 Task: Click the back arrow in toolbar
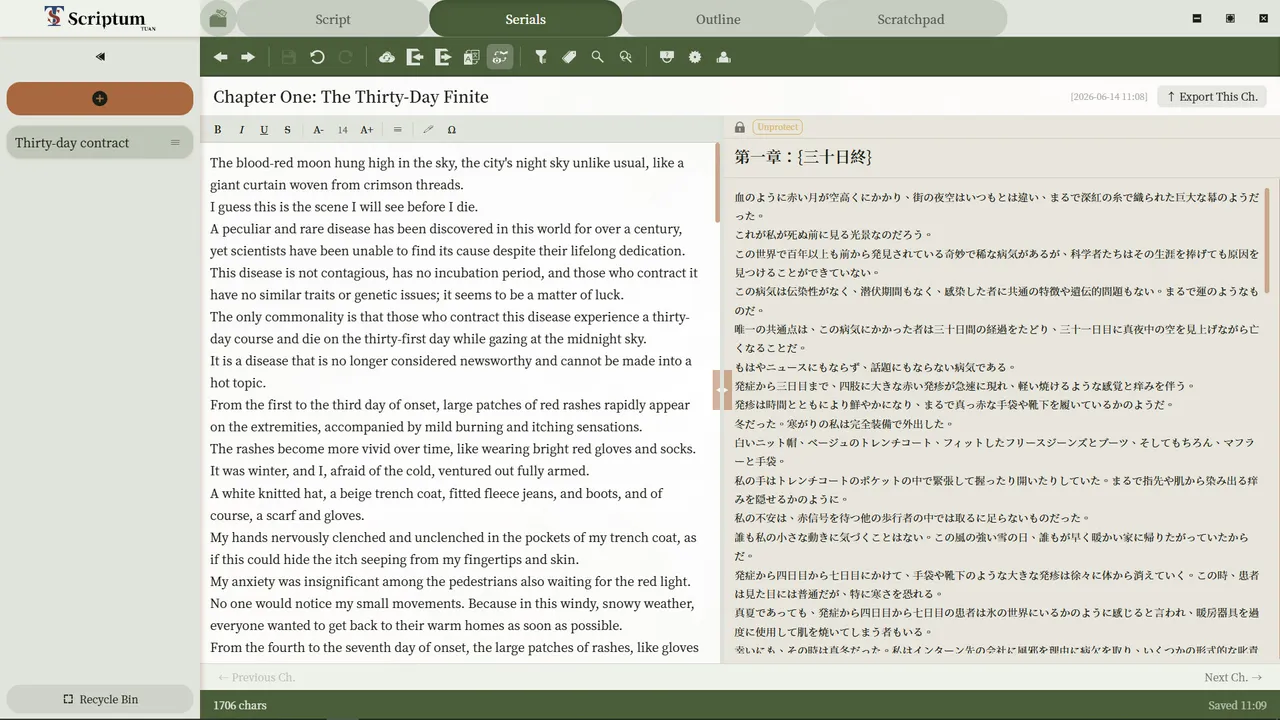click(x=220, y=57)
